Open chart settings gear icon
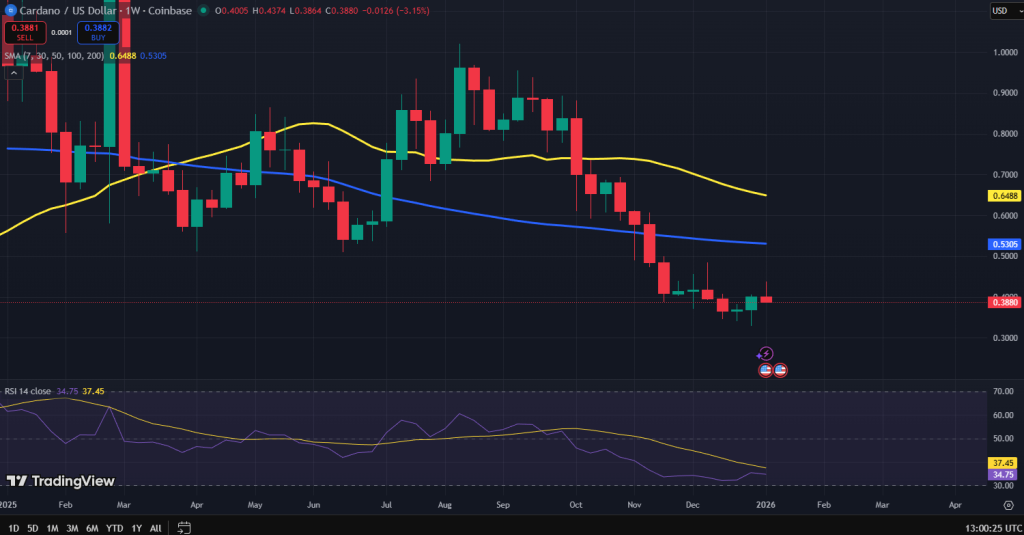 (x=1008, y=505)
